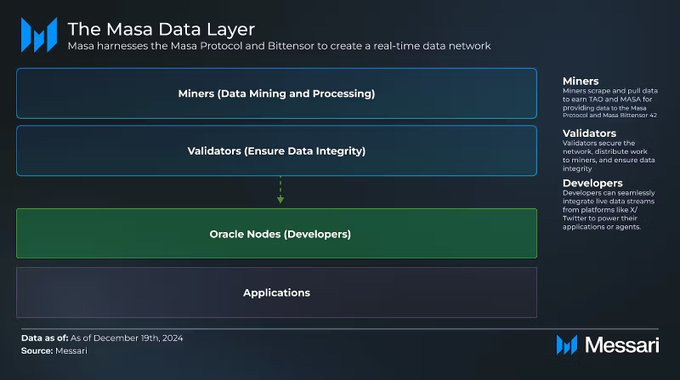Screen dimensions: 680x380
Task: Click the Messari wordmark in the footer
Action: pyautogui.click(x=622, y=345)
